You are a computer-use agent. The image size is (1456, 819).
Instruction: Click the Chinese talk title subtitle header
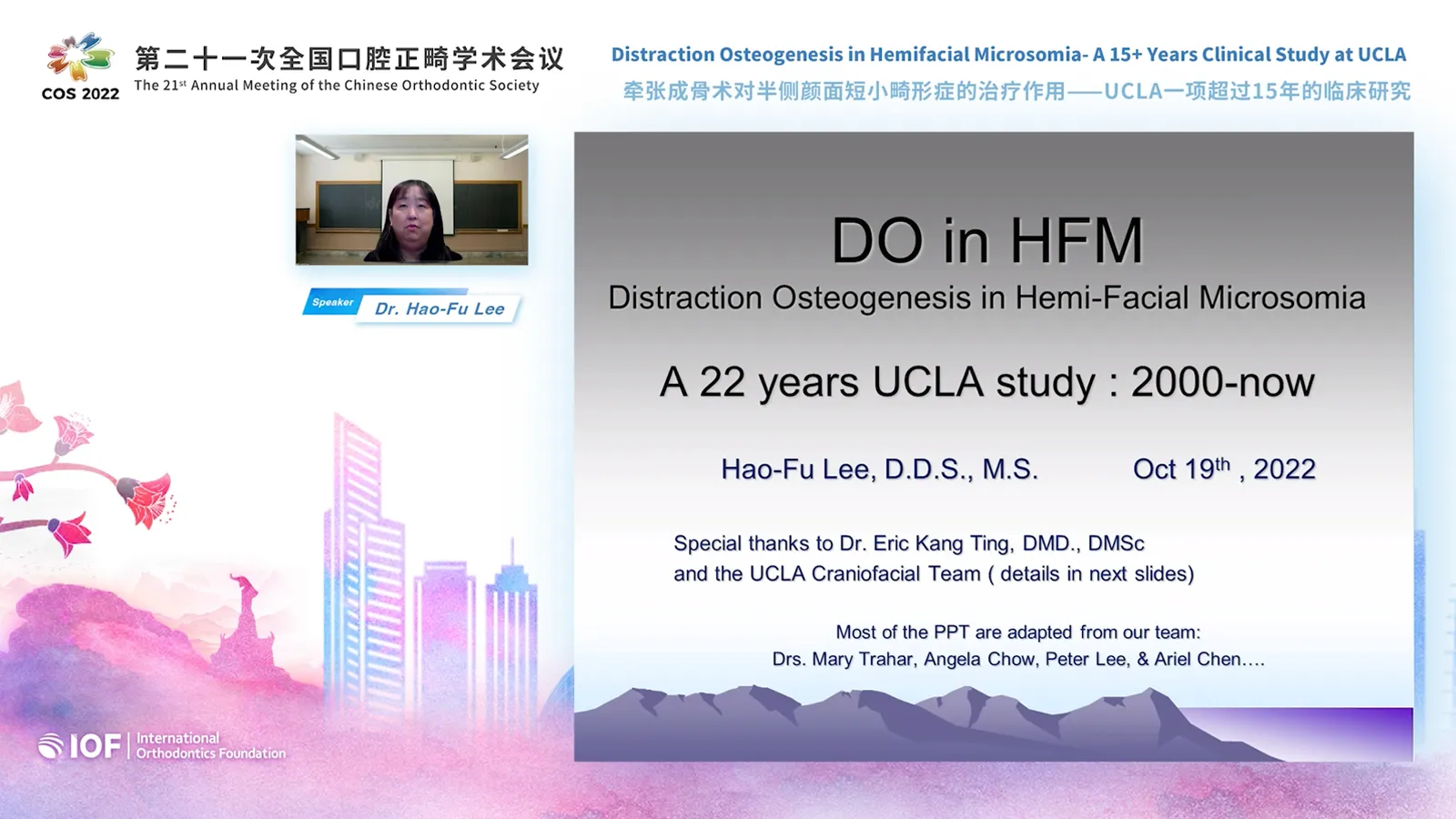pos(1016,92)
